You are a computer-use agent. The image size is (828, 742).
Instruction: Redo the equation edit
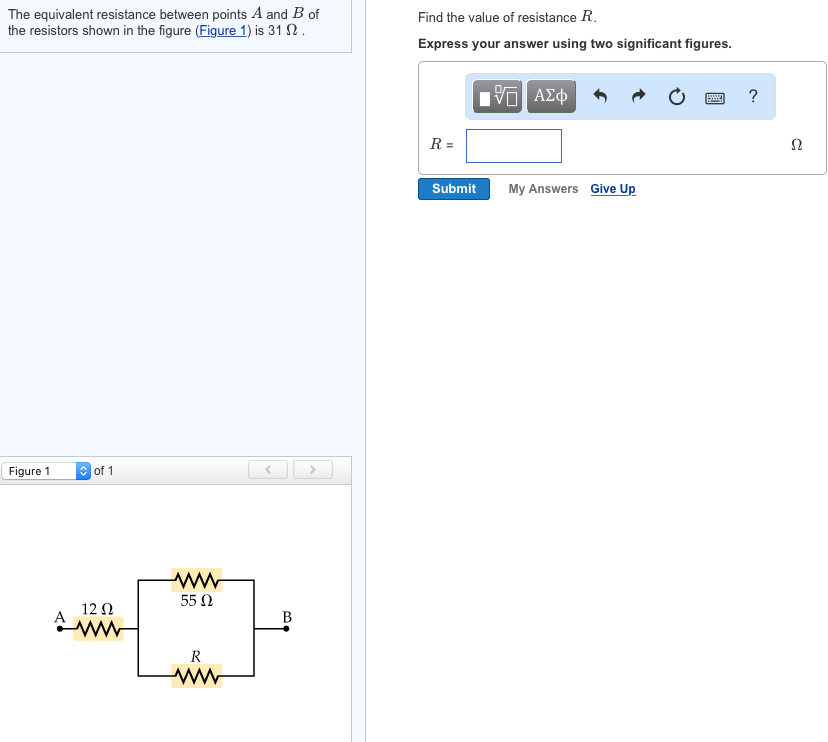coord(637,96)
